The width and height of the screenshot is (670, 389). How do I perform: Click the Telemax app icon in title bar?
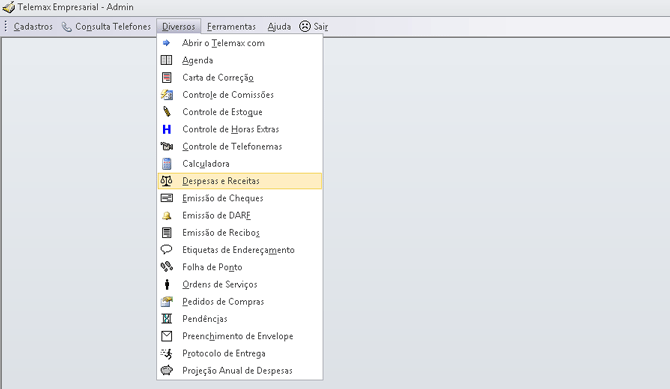(8, 7)
